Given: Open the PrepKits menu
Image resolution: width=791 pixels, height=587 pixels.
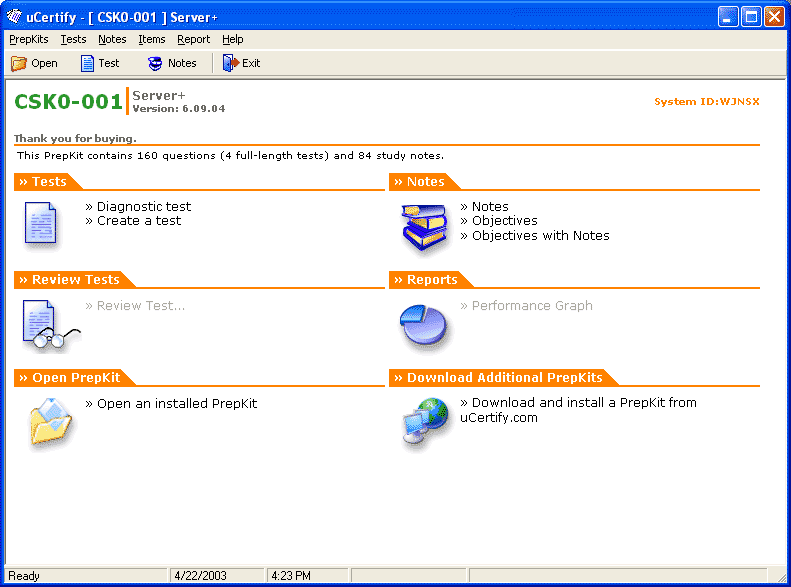Looking at the screenshot, I should click(29, 39).
